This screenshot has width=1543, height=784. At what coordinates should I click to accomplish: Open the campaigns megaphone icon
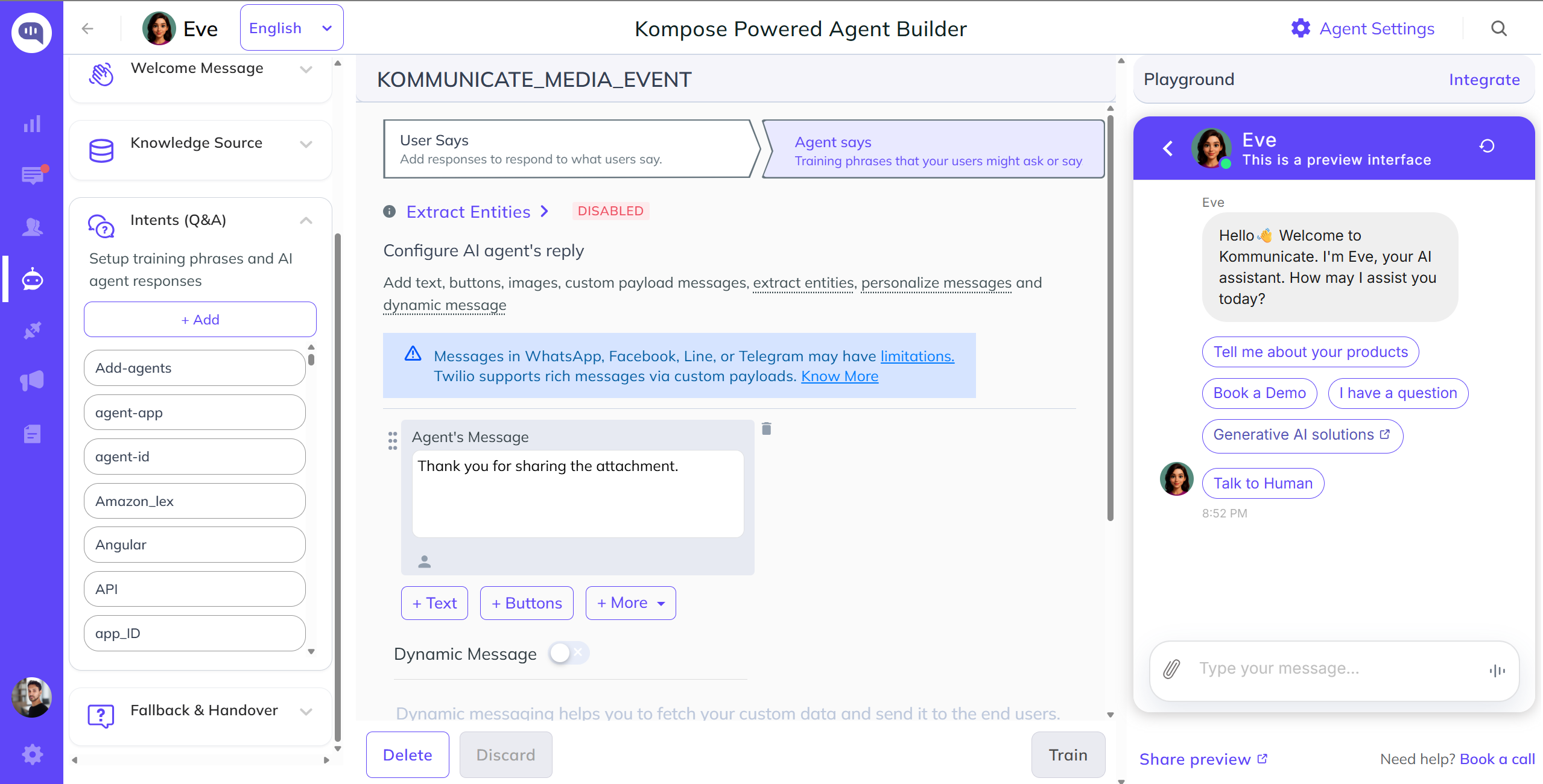33,381
